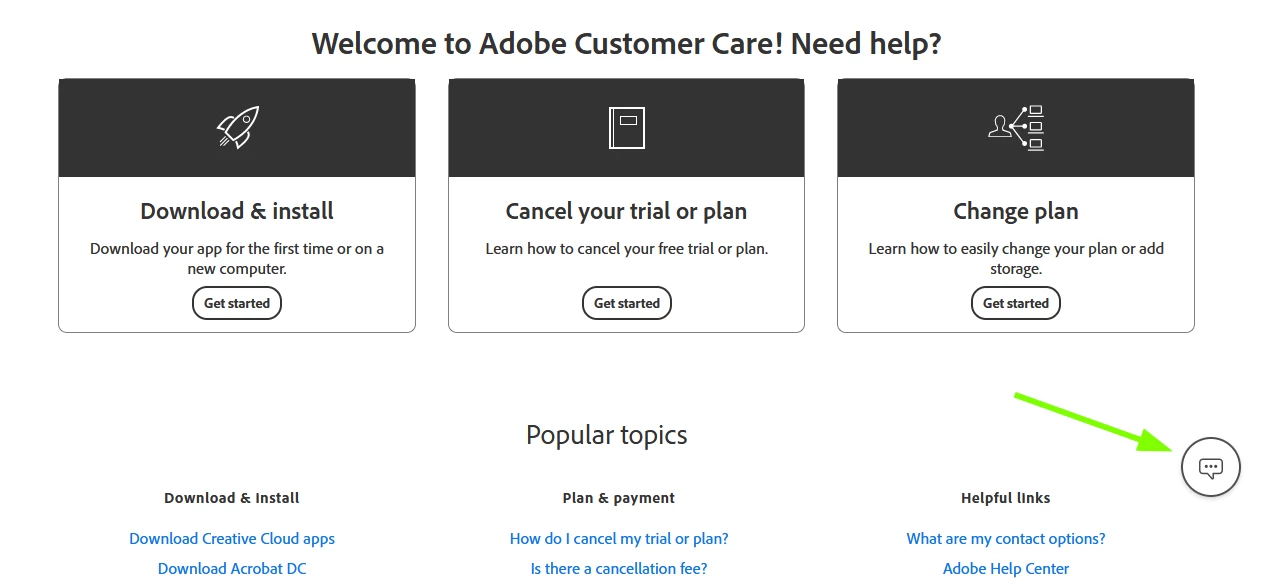
Task: Open Is there a cancellation fee link
Action: (x=619, y=568)
